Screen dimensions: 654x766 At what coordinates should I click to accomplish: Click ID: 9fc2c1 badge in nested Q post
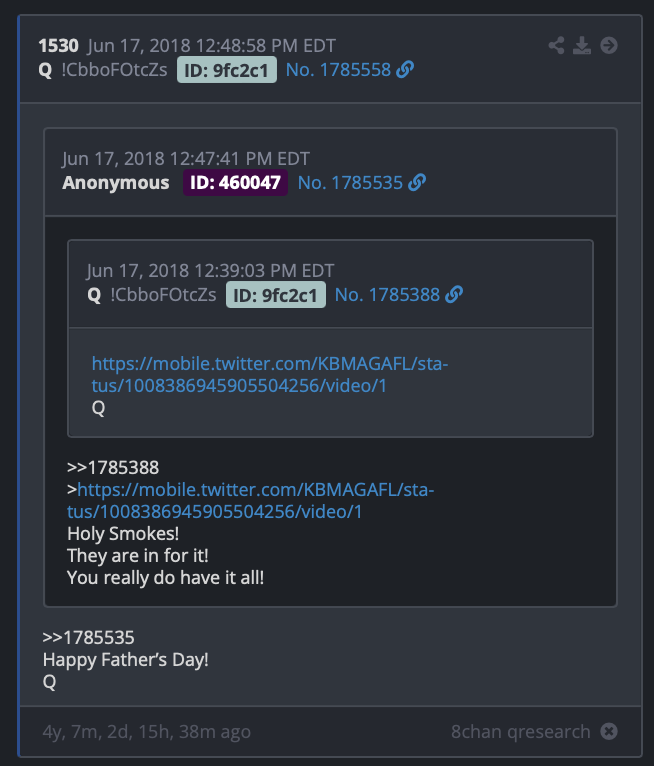click(x=275, y=295)
